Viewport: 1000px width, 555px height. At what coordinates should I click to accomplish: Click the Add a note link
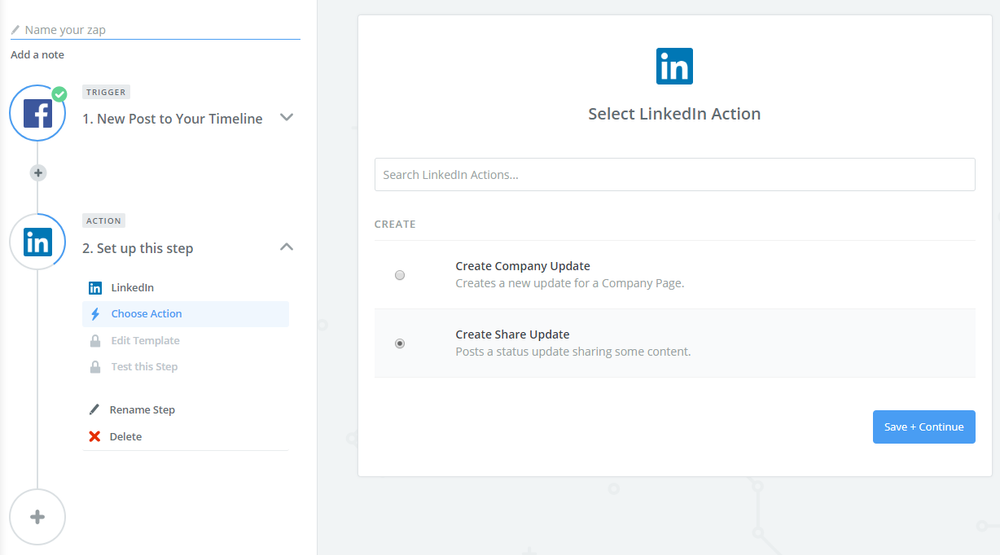[x=37, y=55]
